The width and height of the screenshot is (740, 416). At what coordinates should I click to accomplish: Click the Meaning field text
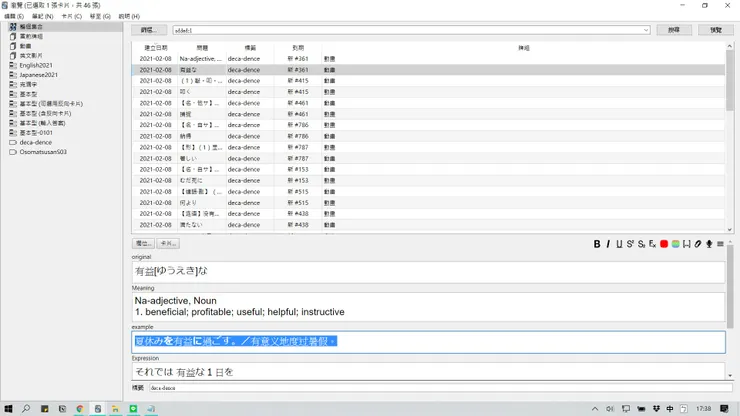[x=428, y=306]
